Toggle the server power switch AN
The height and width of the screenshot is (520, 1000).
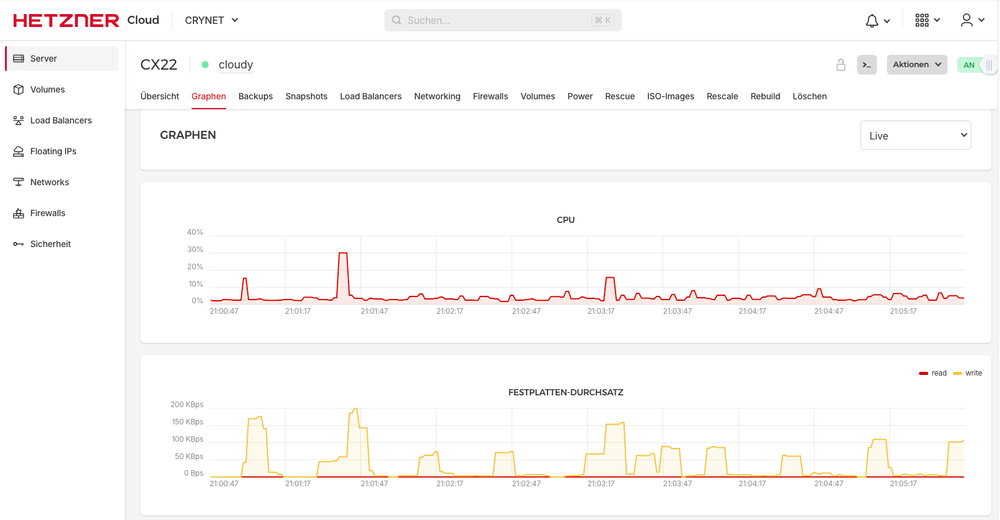pos(976,65)
